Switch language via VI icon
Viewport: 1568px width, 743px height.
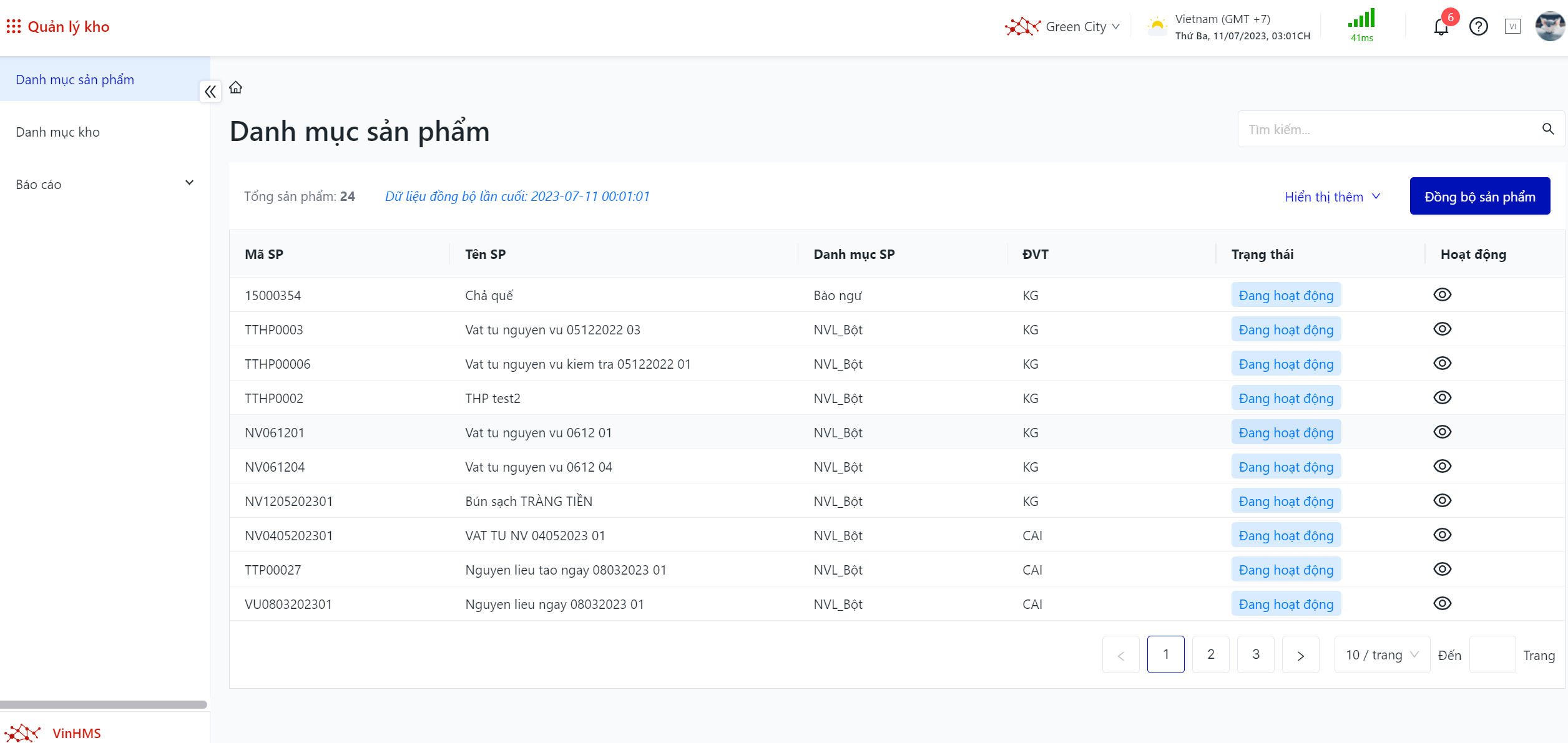(1512, 27)
